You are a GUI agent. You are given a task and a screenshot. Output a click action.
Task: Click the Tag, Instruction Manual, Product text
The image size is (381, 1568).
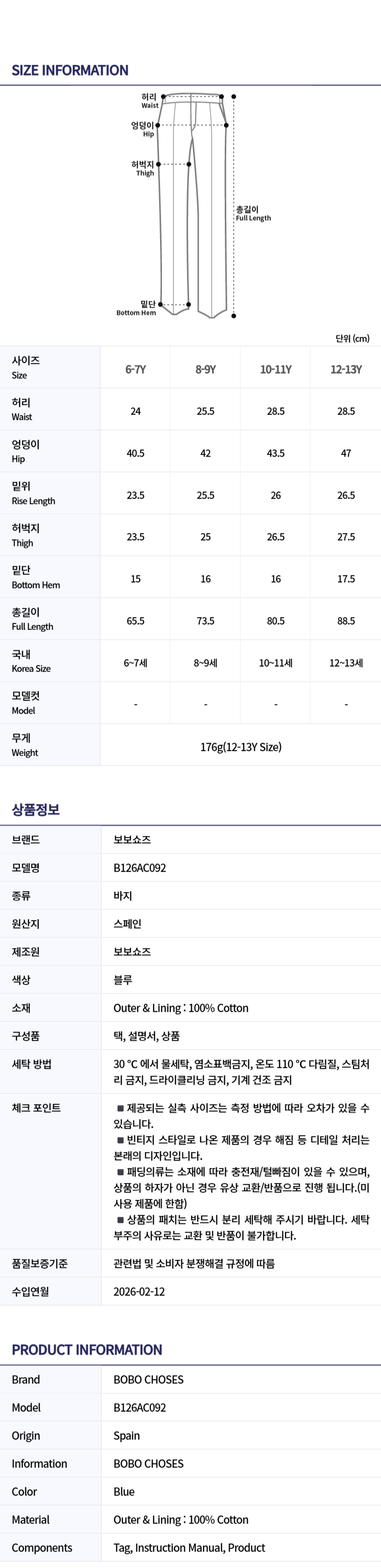tap(189, 1548)
